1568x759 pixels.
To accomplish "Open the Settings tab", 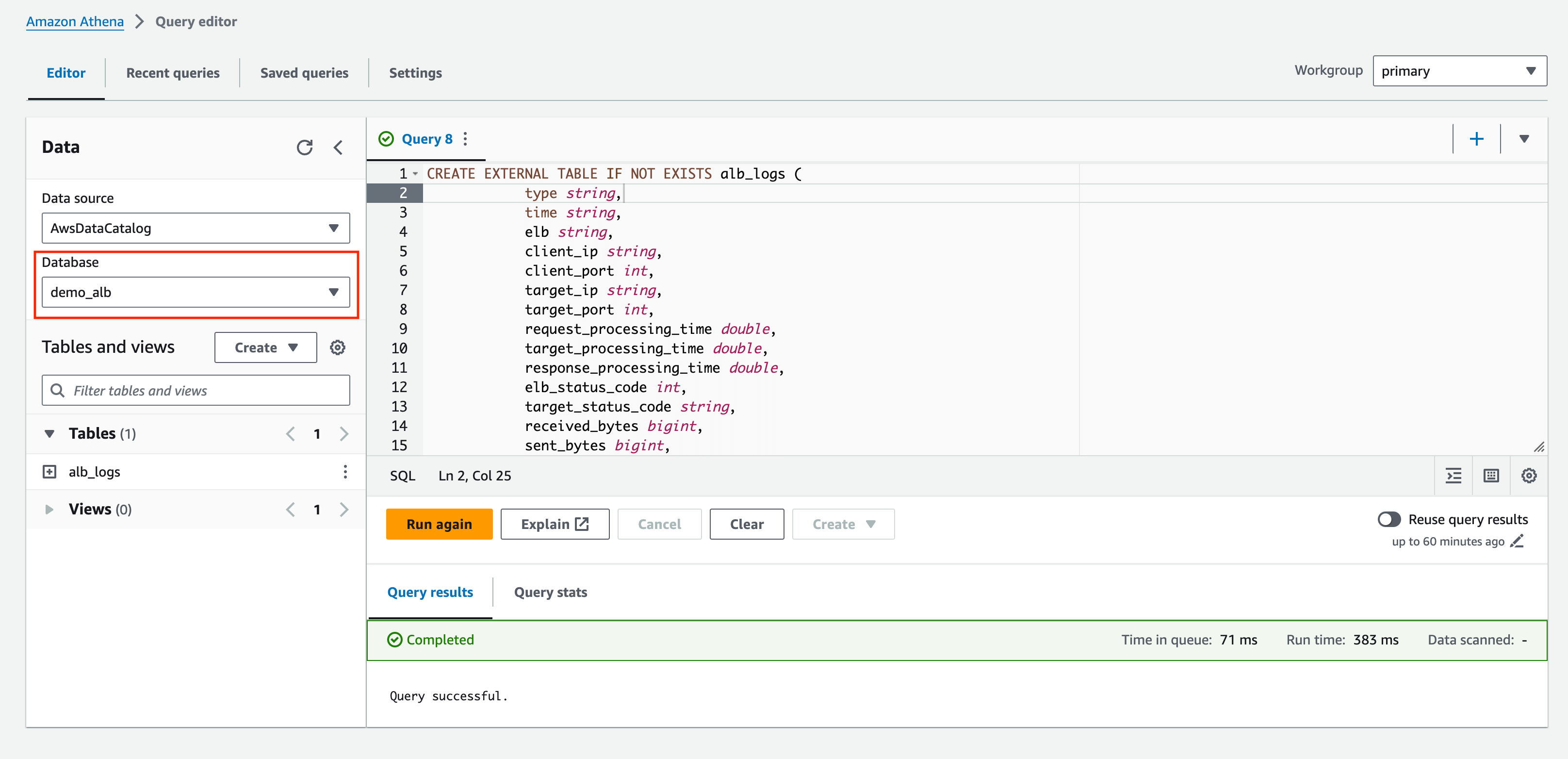I will (x=415, y=73).
